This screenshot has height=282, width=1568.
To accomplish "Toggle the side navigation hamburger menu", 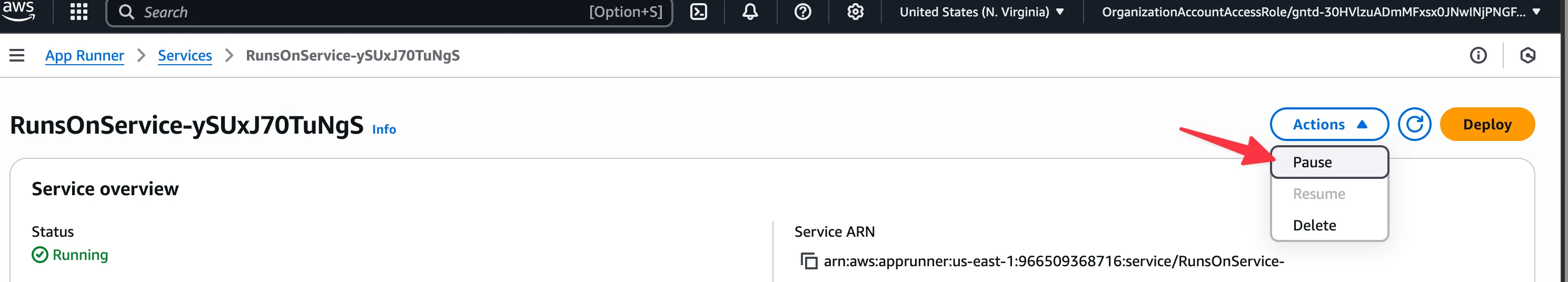I will [x=17, y=55].
